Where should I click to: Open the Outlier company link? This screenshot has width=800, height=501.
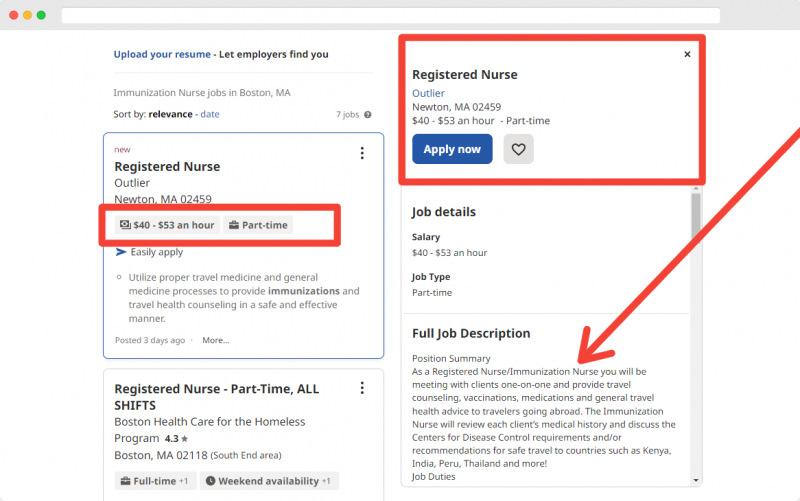(x=428, y=93)
